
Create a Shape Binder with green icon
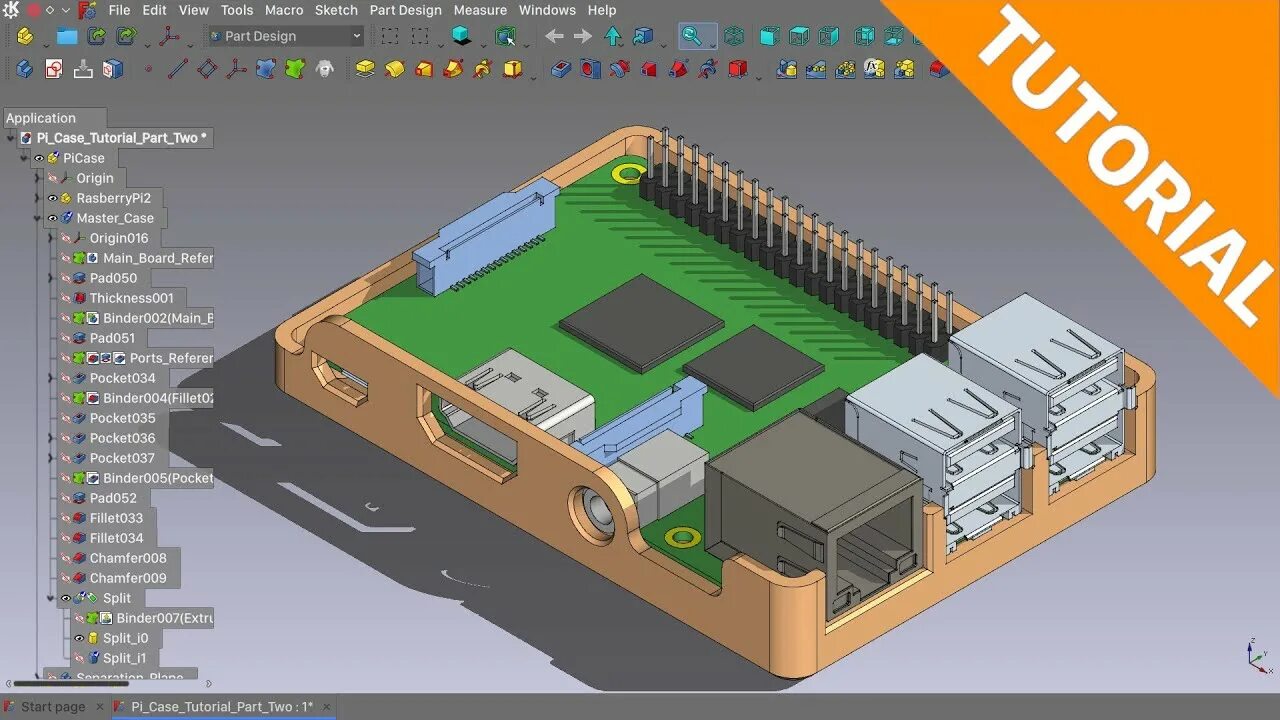295,69
